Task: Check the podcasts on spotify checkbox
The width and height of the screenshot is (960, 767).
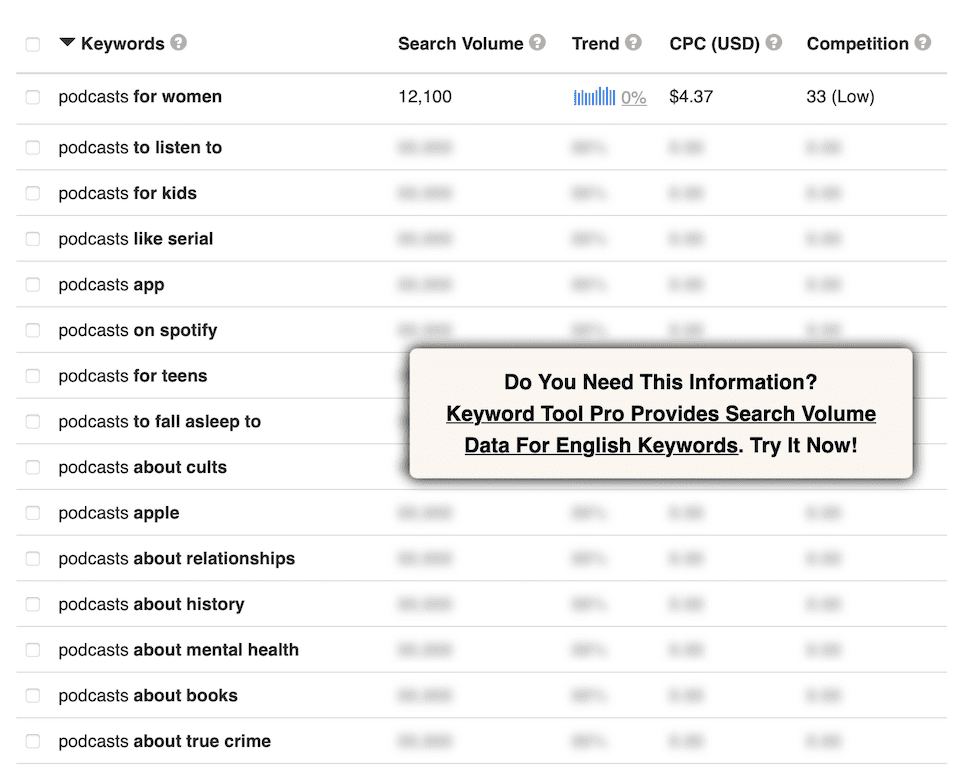Action: [32, 330]
